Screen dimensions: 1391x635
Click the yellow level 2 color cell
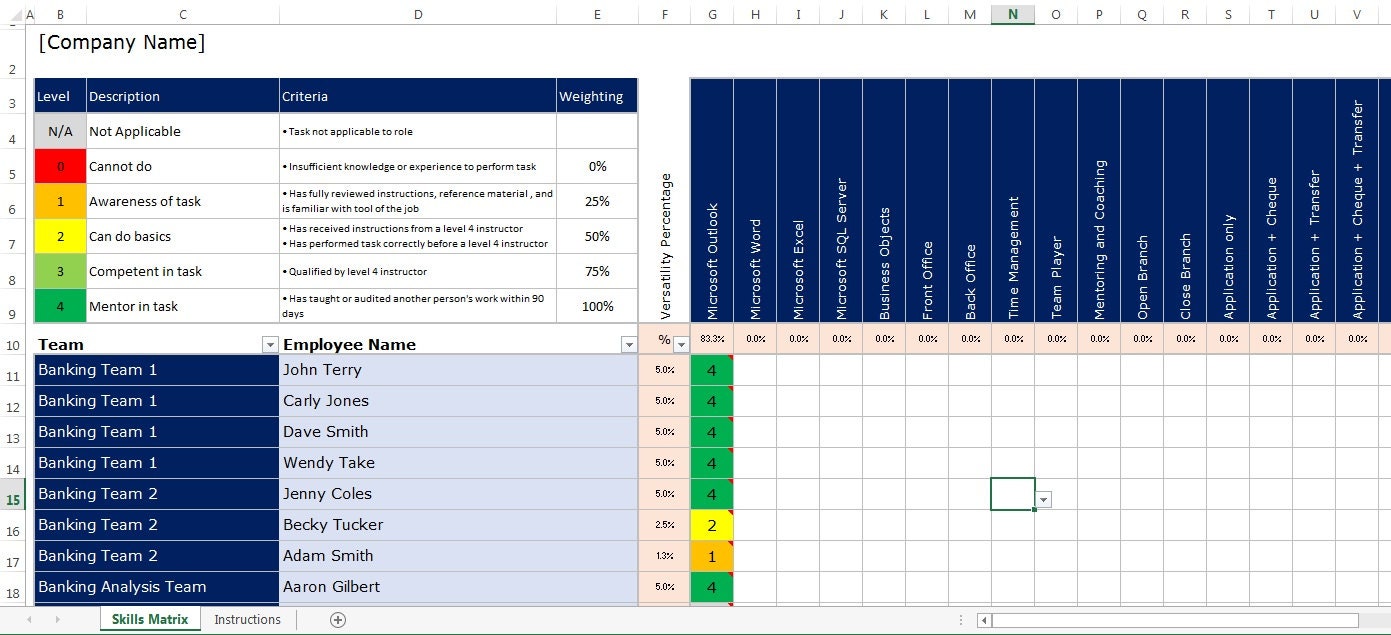tap(60, 236)
